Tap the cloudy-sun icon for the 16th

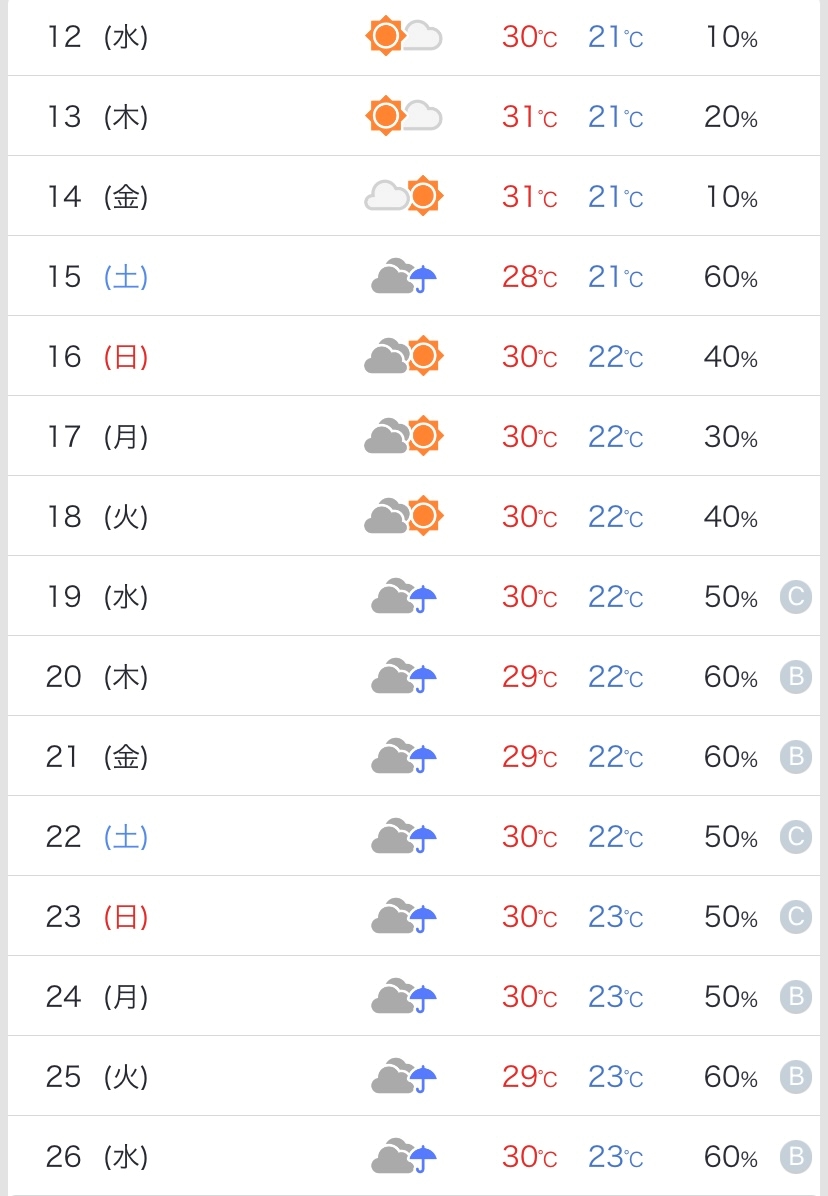(x=404, y=356)
